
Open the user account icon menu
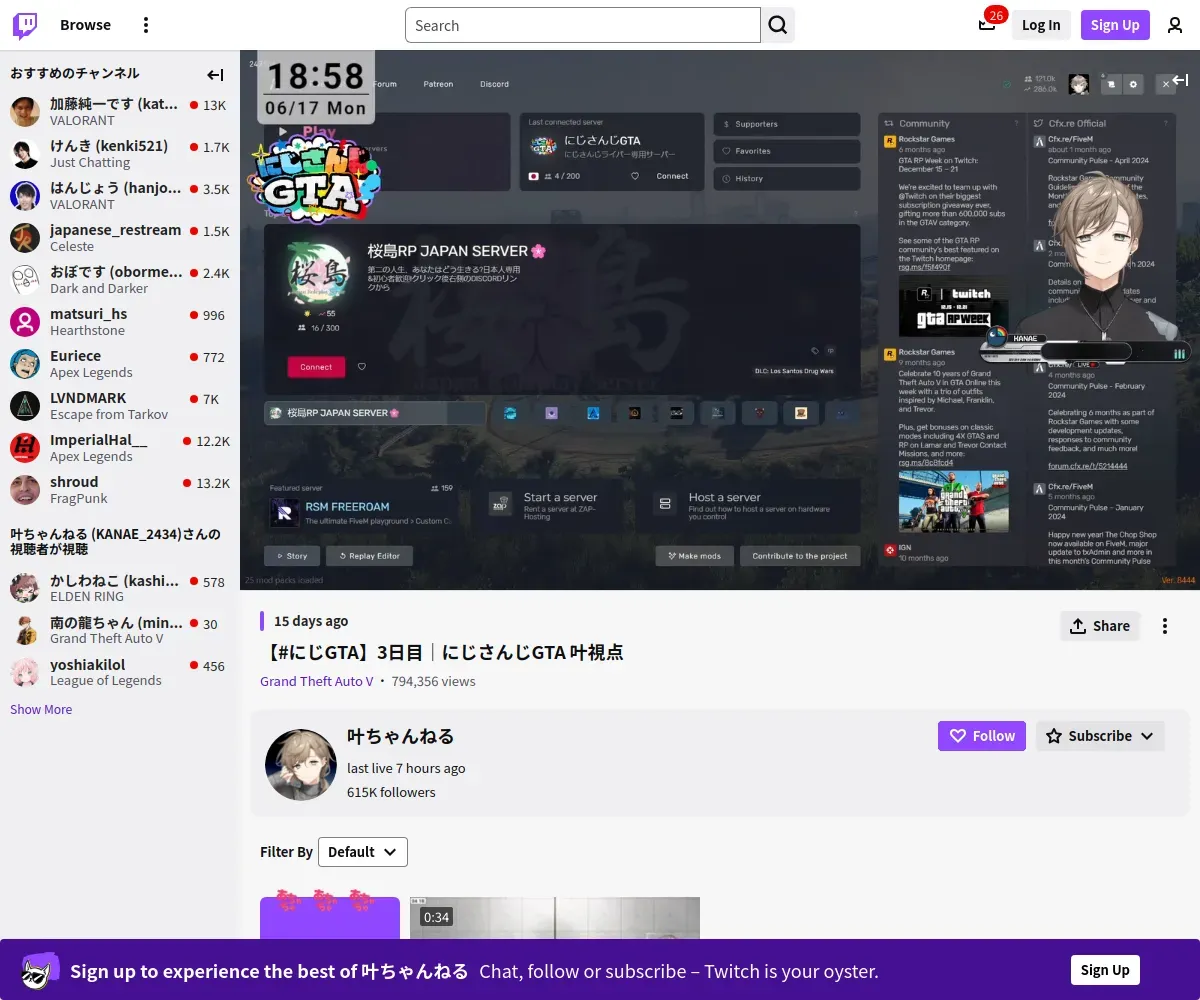pos(1175,25)
